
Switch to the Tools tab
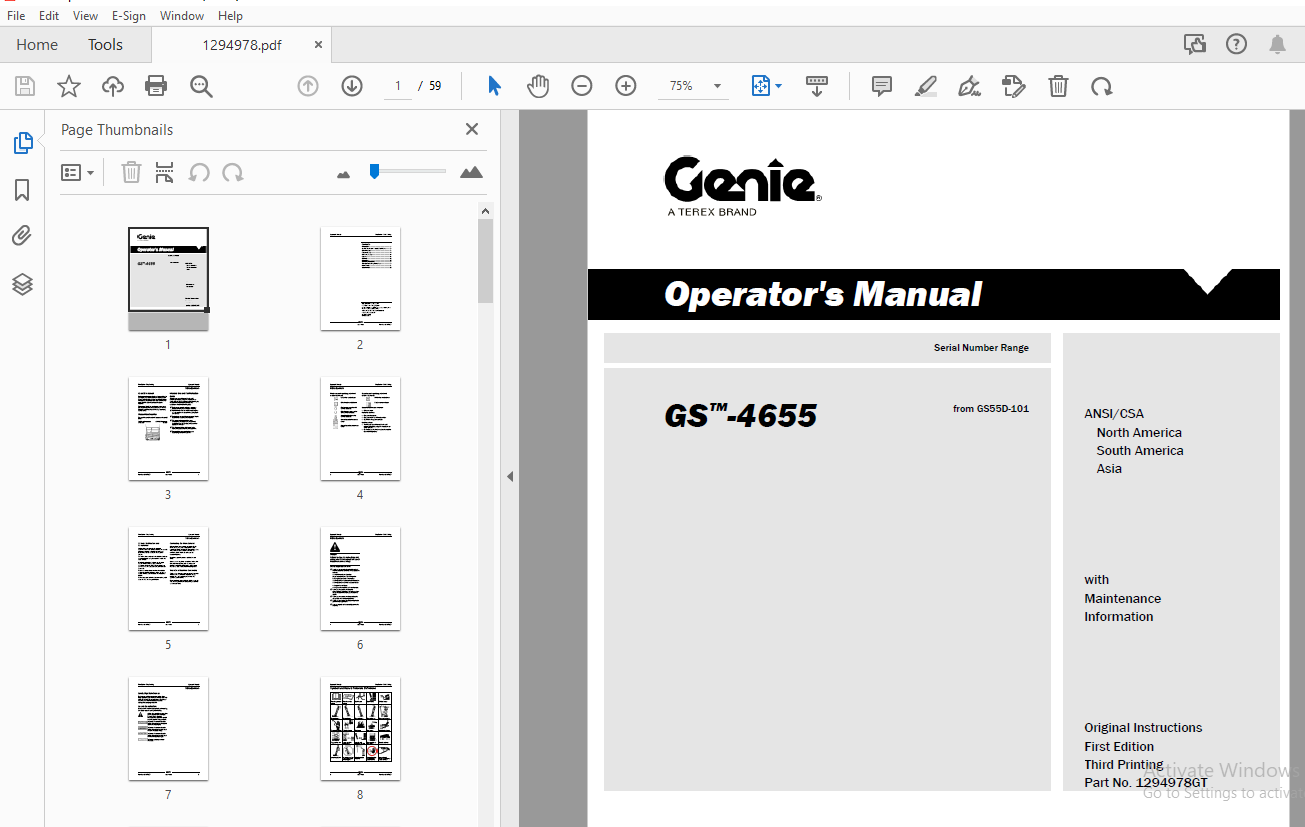pos(105,44)
